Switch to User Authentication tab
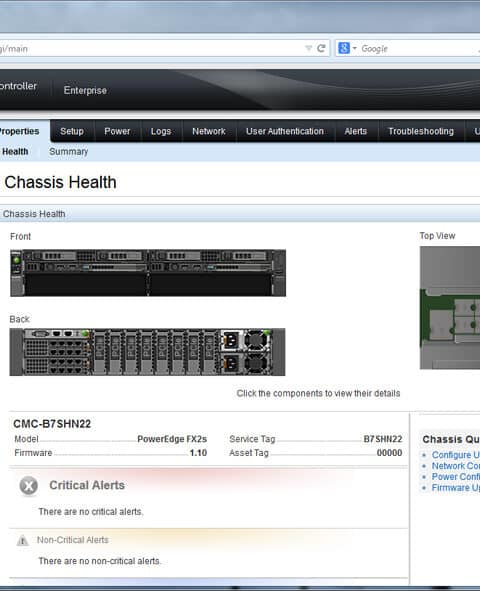 pyautogui.click(x=285, y=131)
